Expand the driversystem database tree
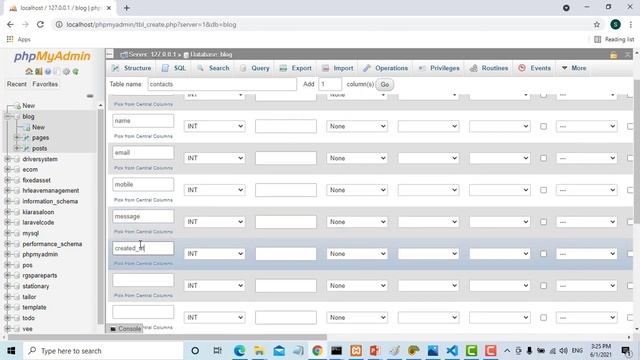The image size is (640, 360). point(7,159)
